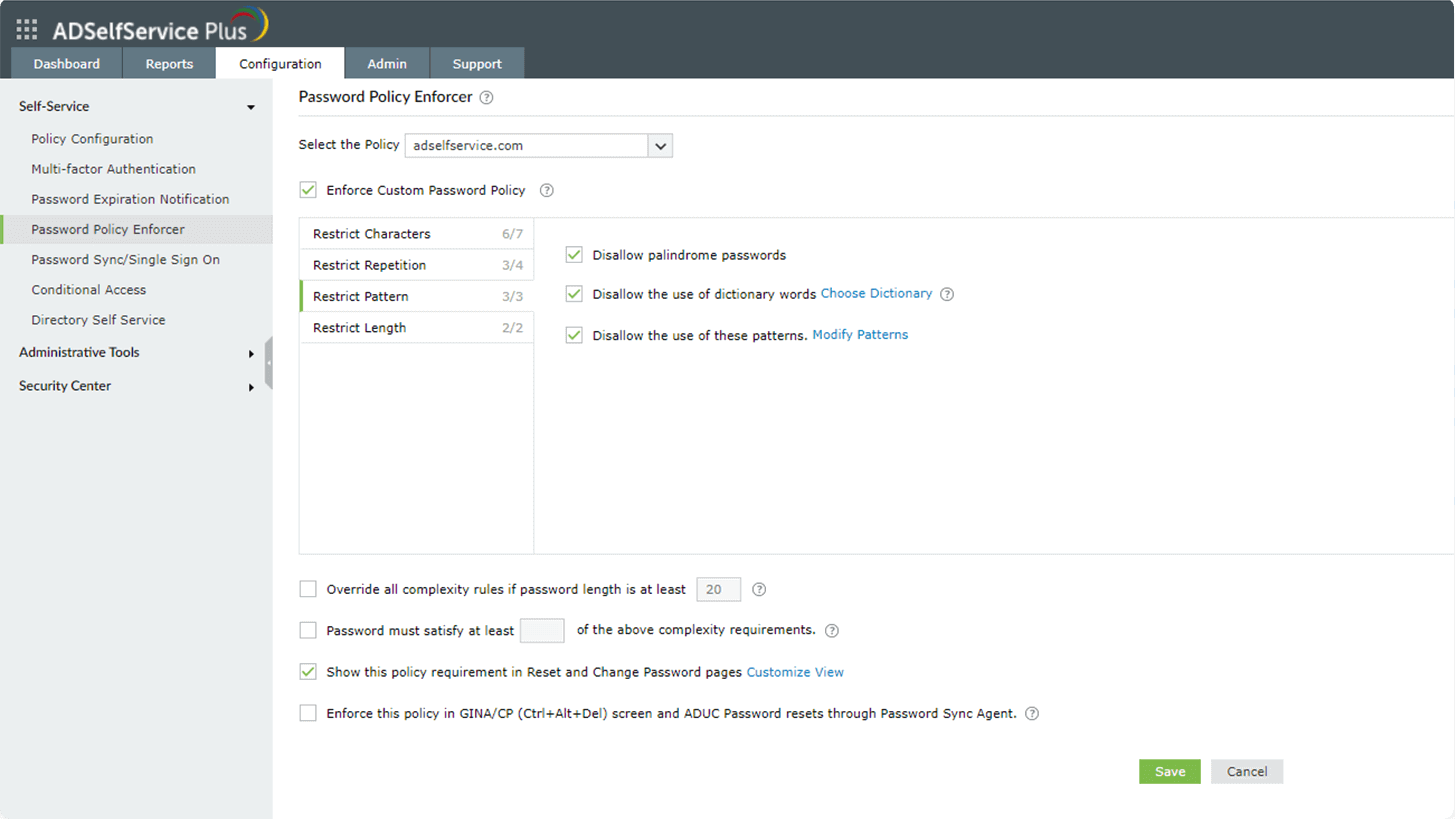The height and width of the screenshot is (819, 1455).
Task: Click help icon beside override length field
Action: (x=758, y=590)
